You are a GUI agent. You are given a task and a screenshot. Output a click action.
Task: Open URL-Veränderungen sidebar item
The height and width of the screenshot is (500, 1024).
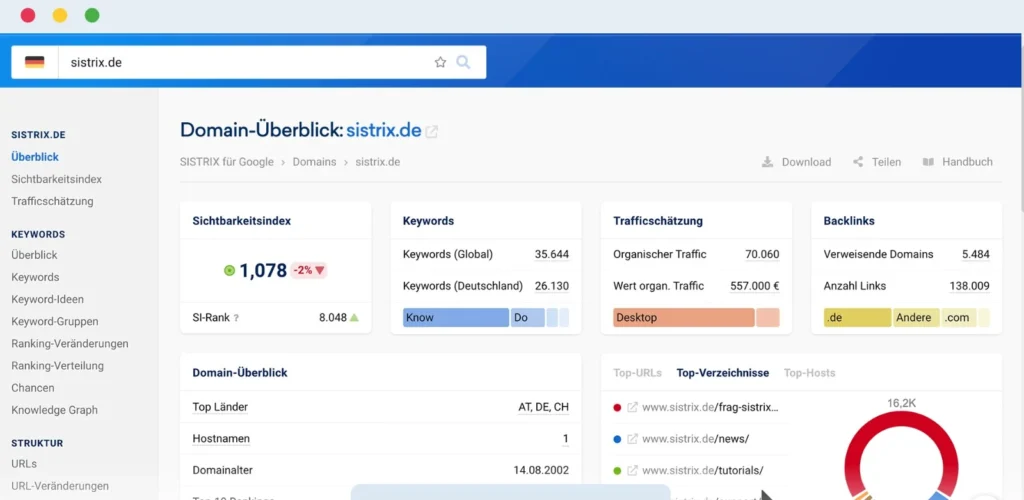point(60,486)
